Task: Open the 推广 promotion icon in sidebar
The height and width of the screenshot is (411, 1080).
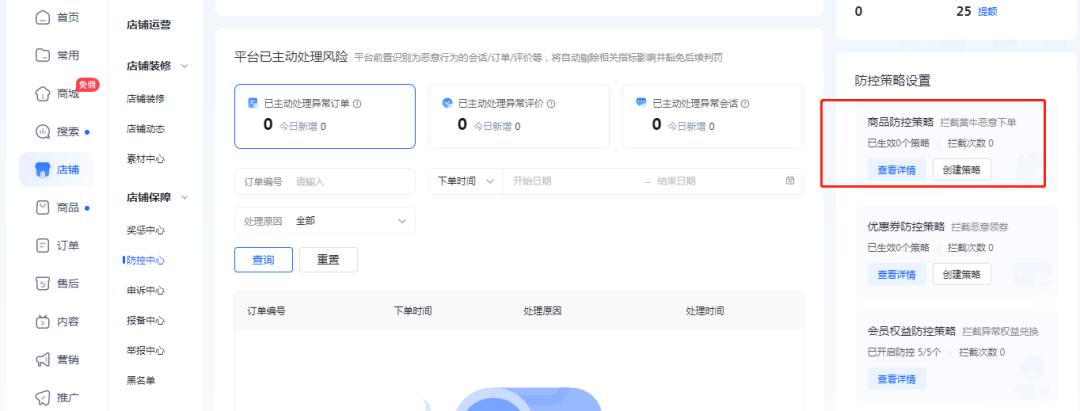Action: 43,397
